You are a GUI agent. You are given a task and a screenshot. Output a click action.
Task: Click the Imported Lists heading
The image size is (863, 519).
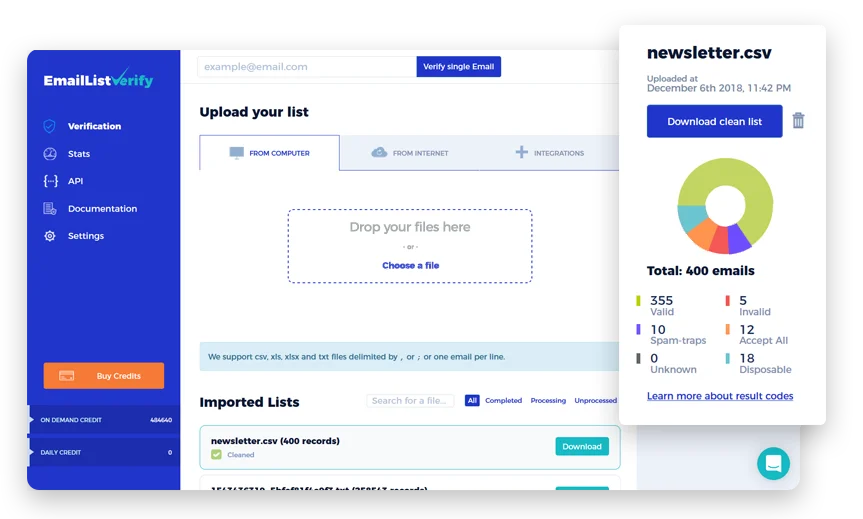click(249, 402)
